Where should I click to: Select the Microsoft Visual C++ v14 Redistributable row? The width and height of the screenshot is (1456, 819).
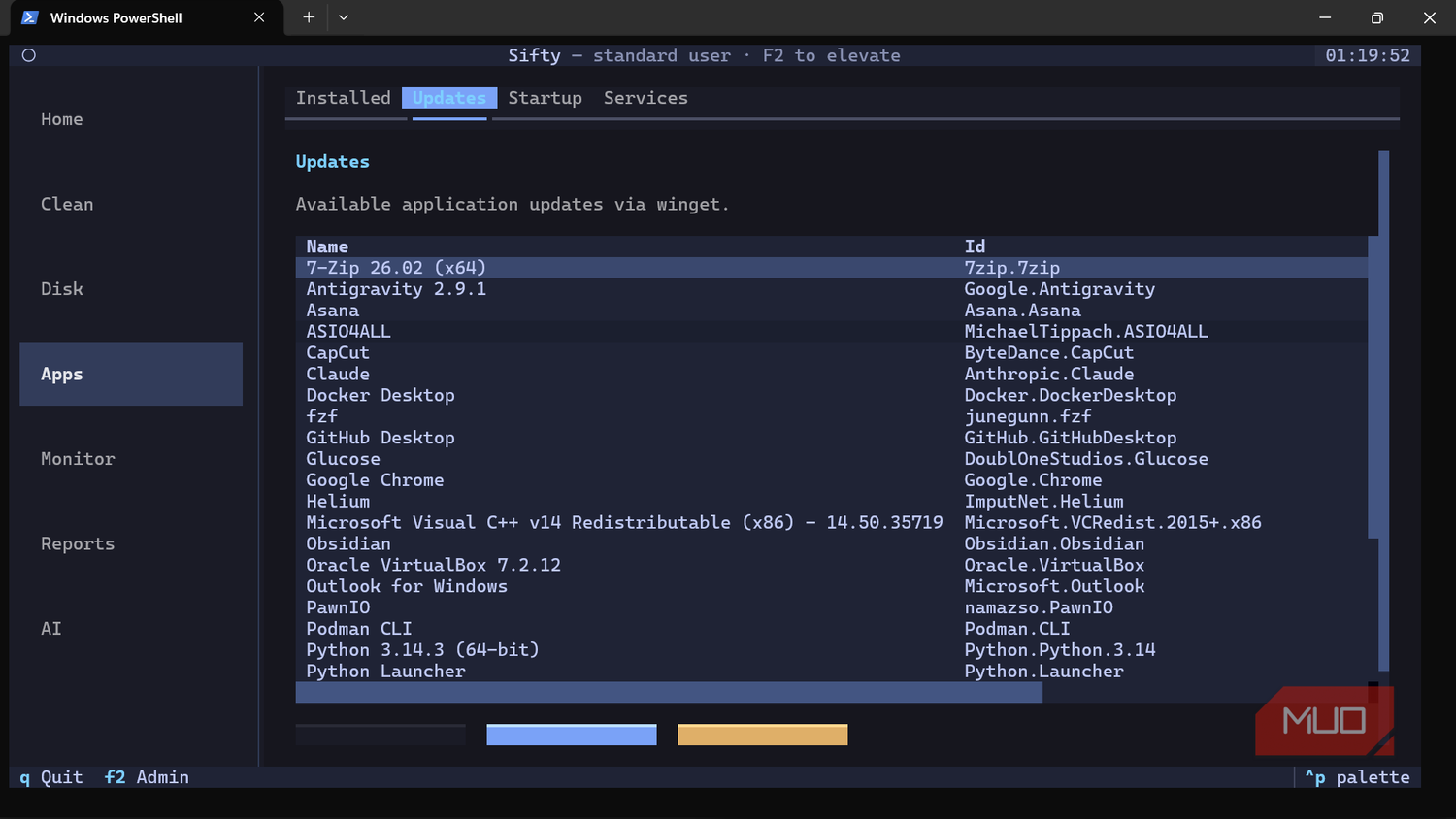click(832, 523)
